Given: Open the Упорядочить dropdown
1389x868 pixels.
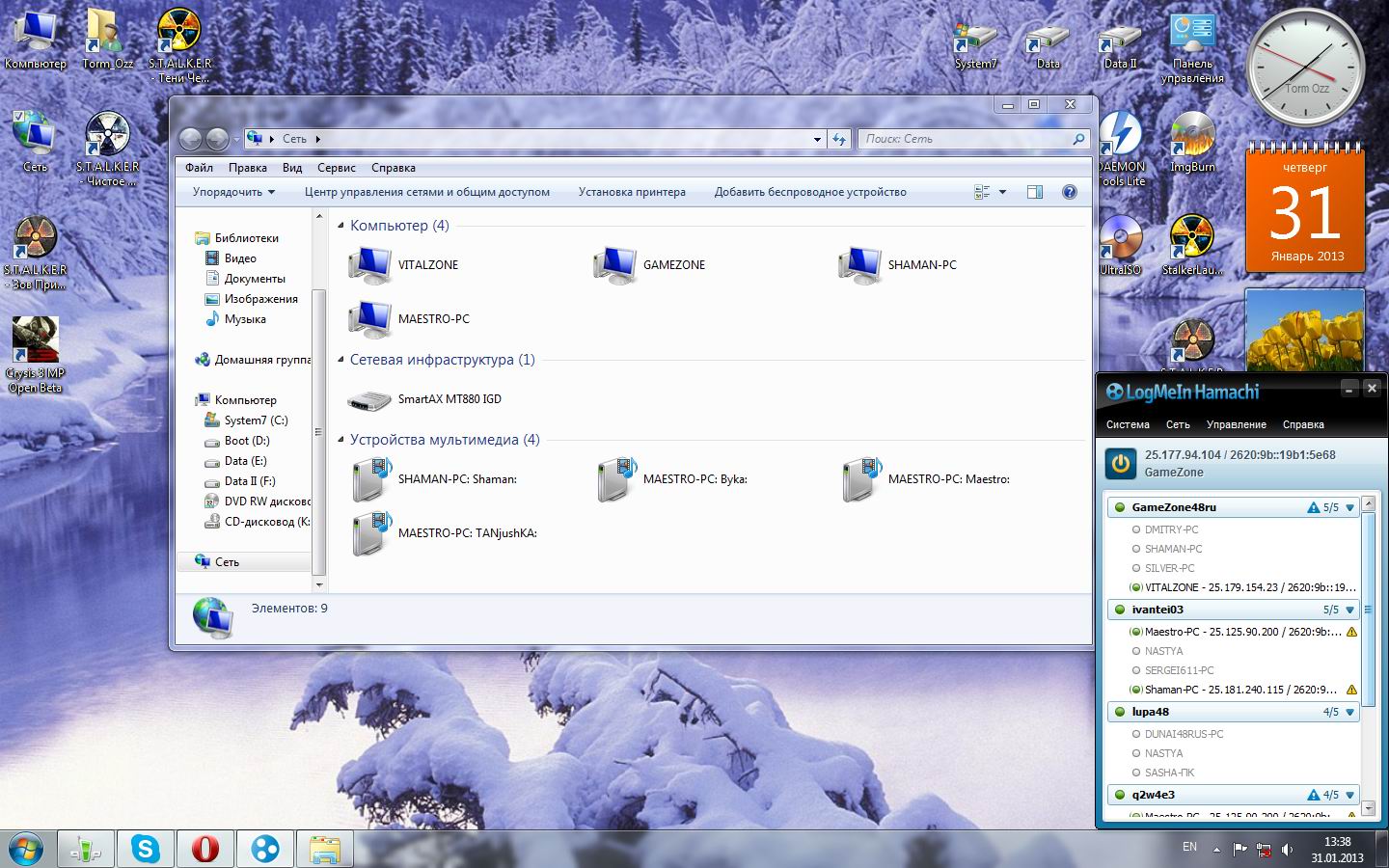Looking at the screenshot, I should (x=233, y=192).
